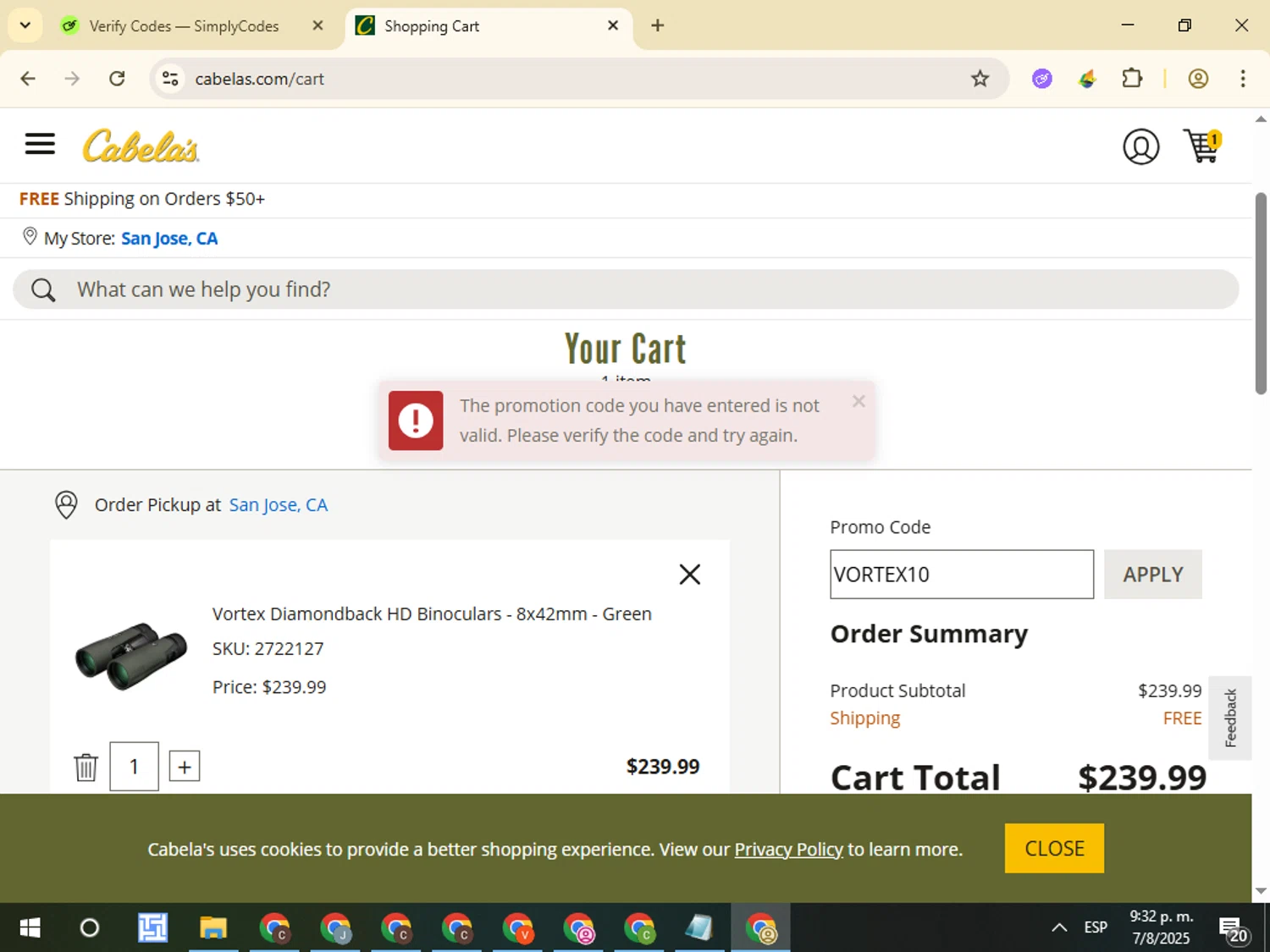
Task: Open the Extensions puzzle icon
Action: [1132, 79]
